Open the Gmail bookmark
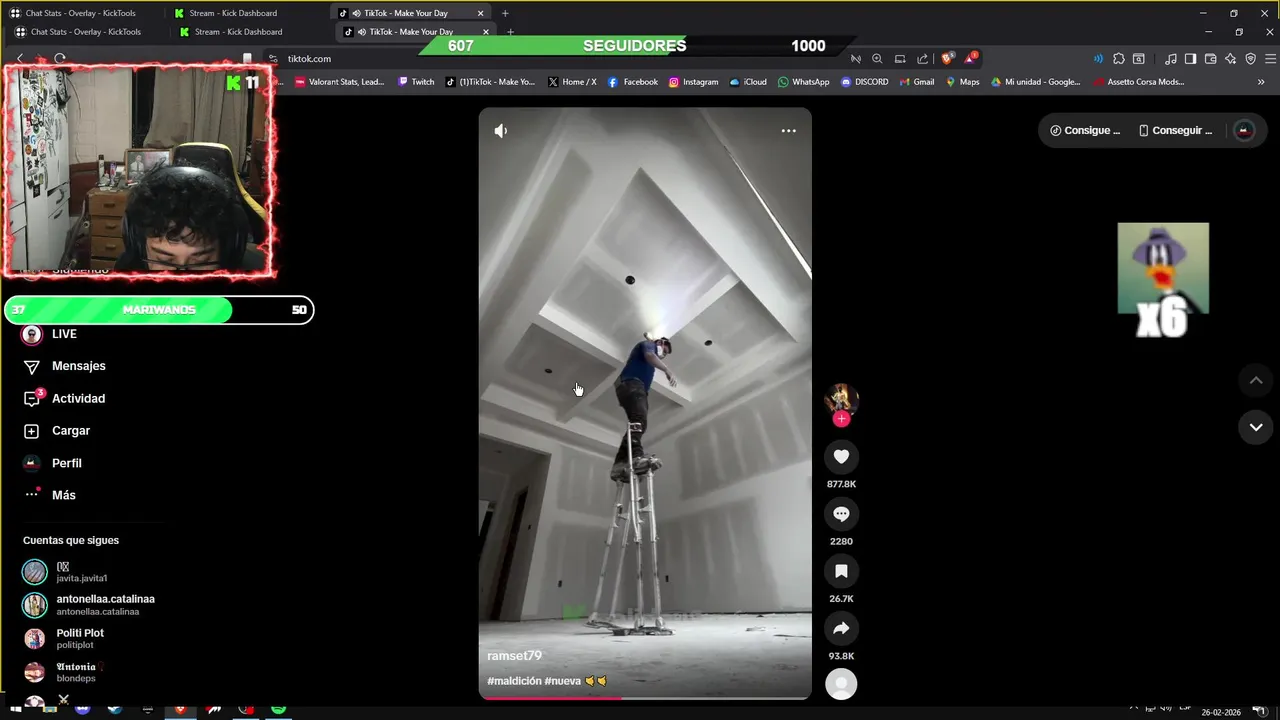This screenshot has height=720, width=1280. 917,82
